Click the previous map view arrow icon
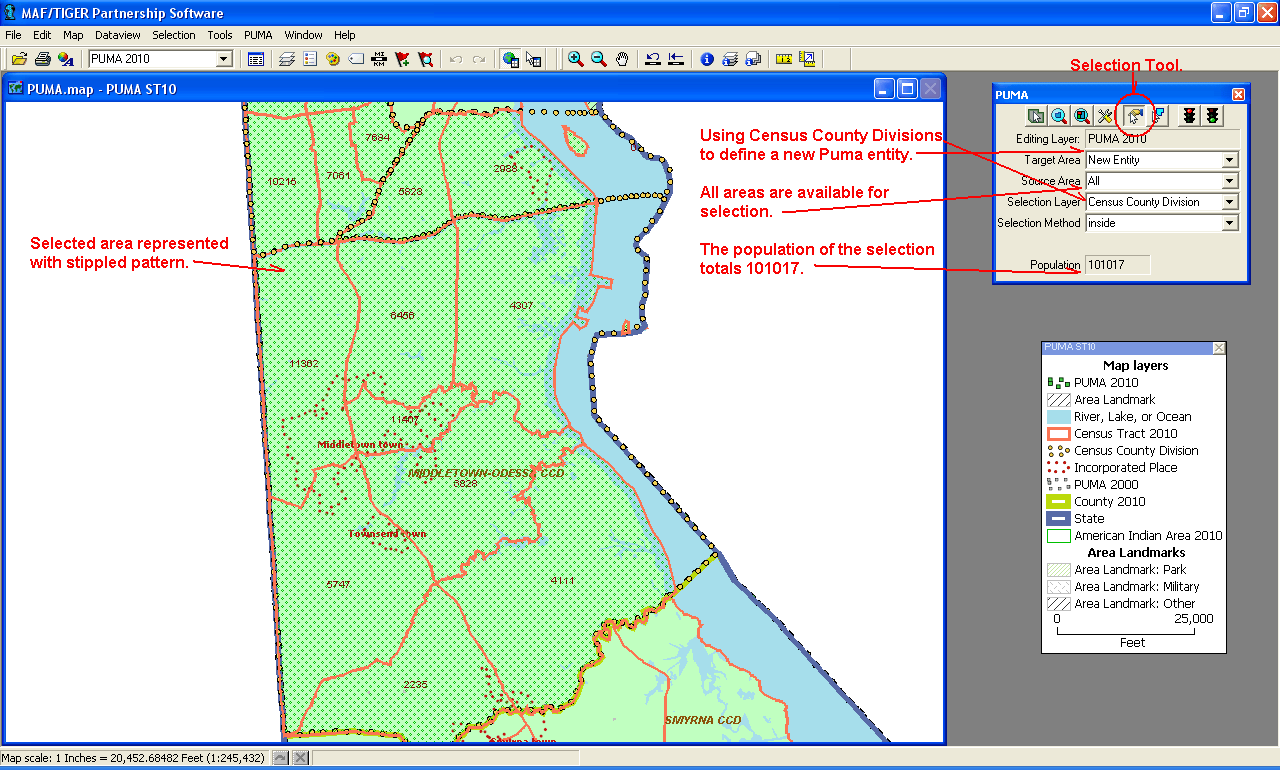 pos(653,59)
